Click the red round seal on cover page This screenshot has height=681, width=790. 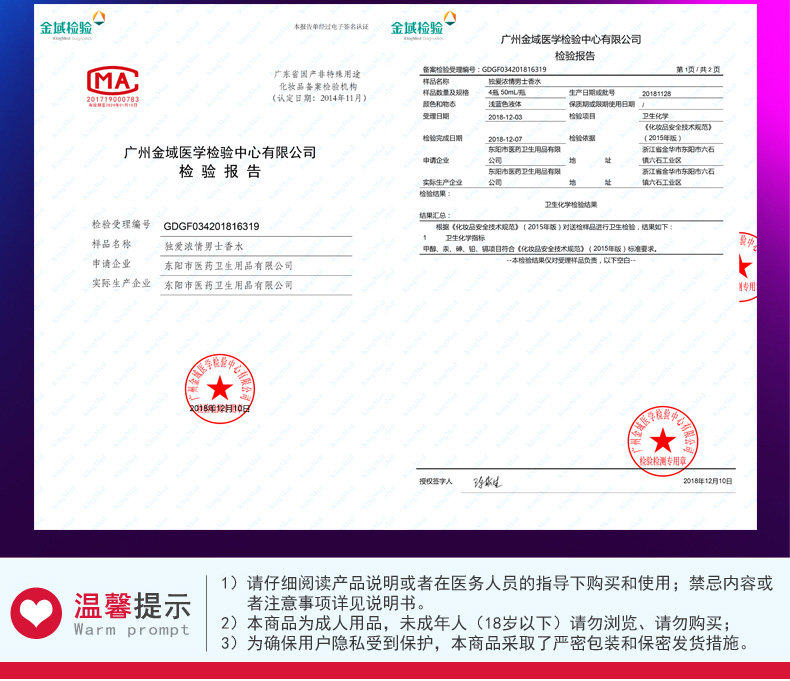220,388
